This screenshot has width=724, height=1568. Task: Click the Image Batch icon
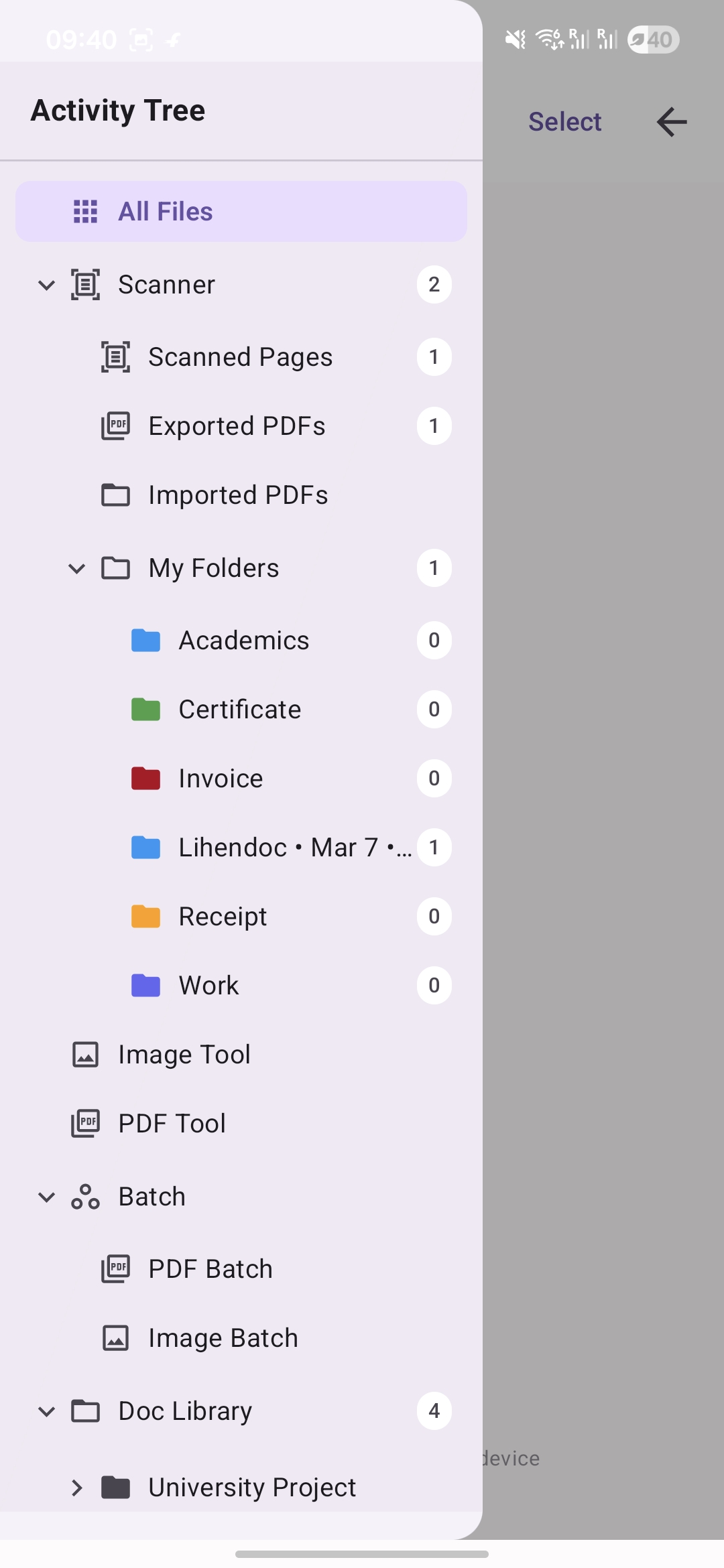[115, 1338]
